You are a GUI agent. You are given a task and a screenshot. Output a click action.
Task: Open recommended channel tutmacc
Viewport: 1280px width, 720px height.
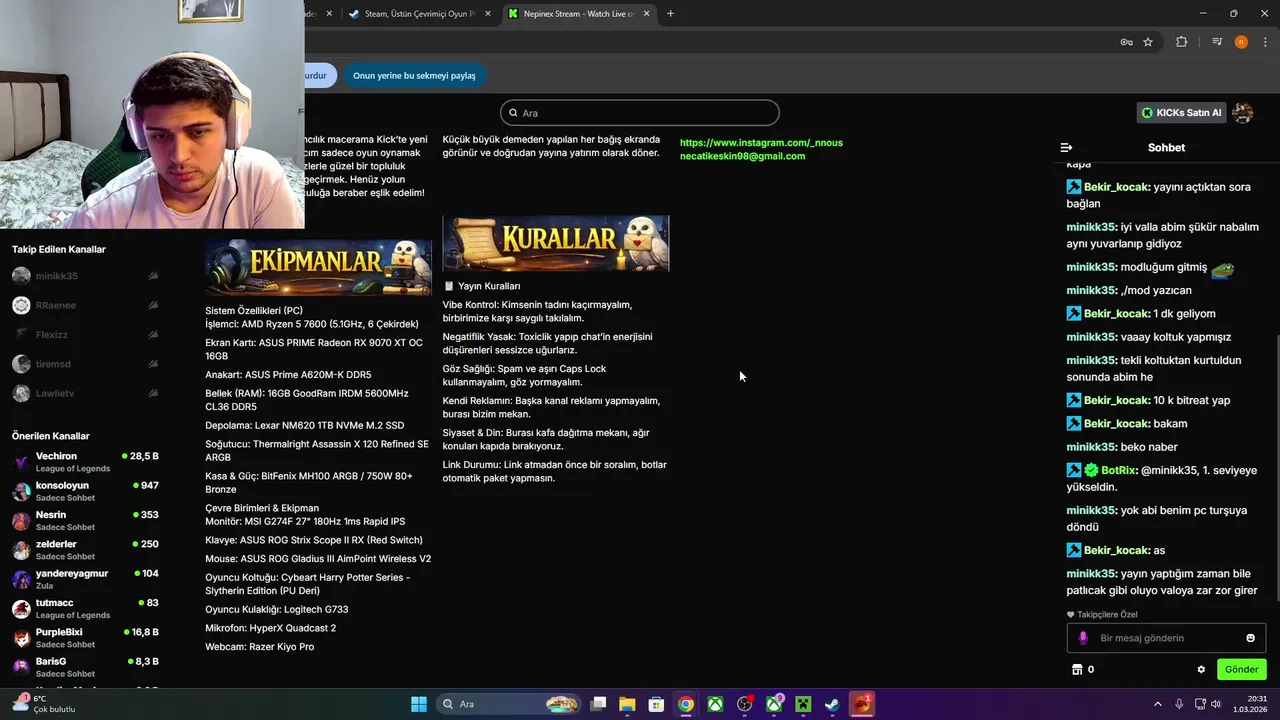pos(85,608)
